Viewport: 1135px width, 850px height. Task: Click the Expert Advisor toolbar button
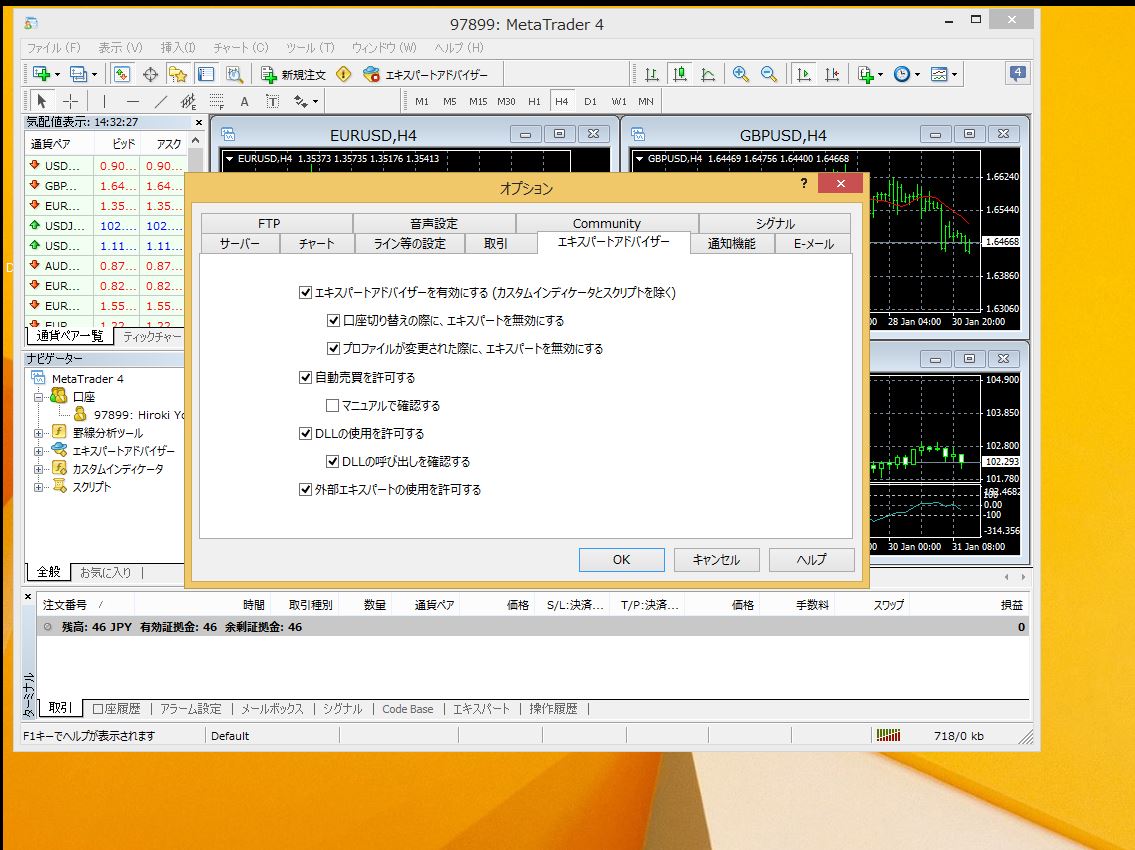[426, 75]
